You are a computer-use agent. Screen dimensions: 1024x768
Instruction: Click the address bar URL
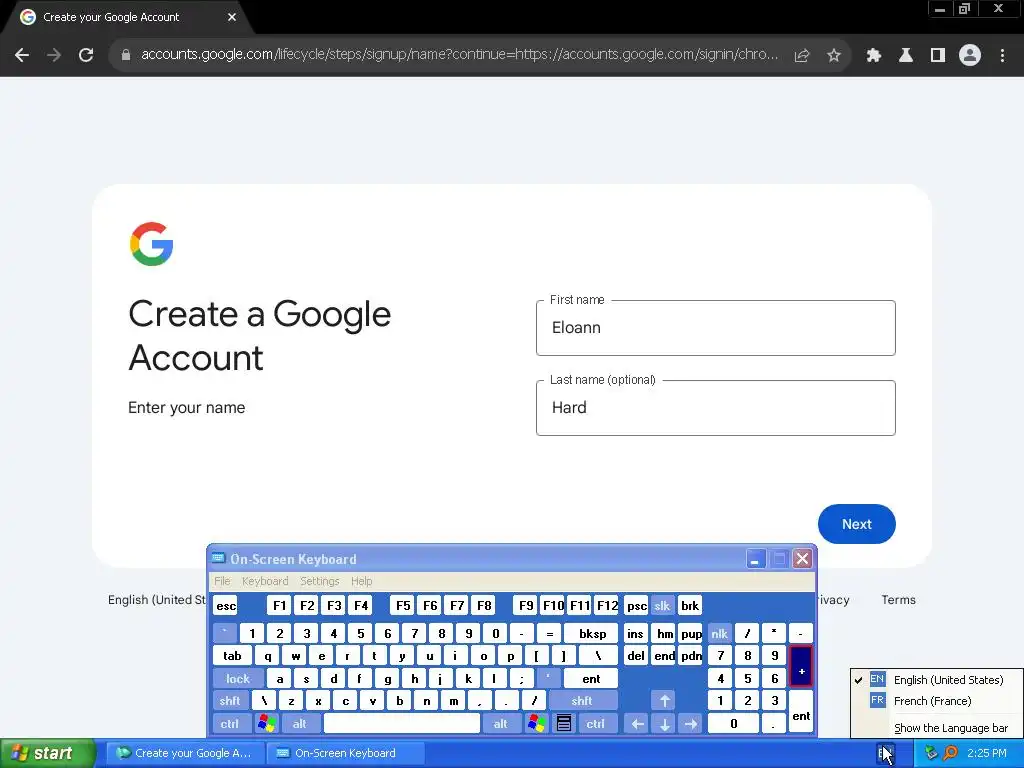pyautogui.click(x=459, y=55)
